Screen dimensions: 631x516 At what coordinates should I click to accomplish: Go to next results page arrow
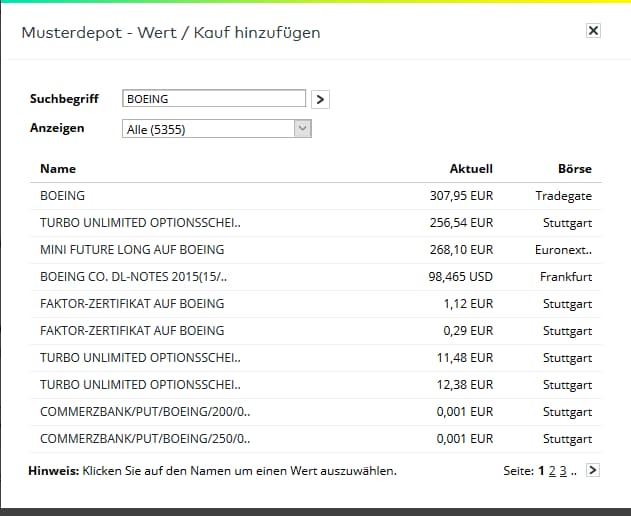(x=593, y=470)
